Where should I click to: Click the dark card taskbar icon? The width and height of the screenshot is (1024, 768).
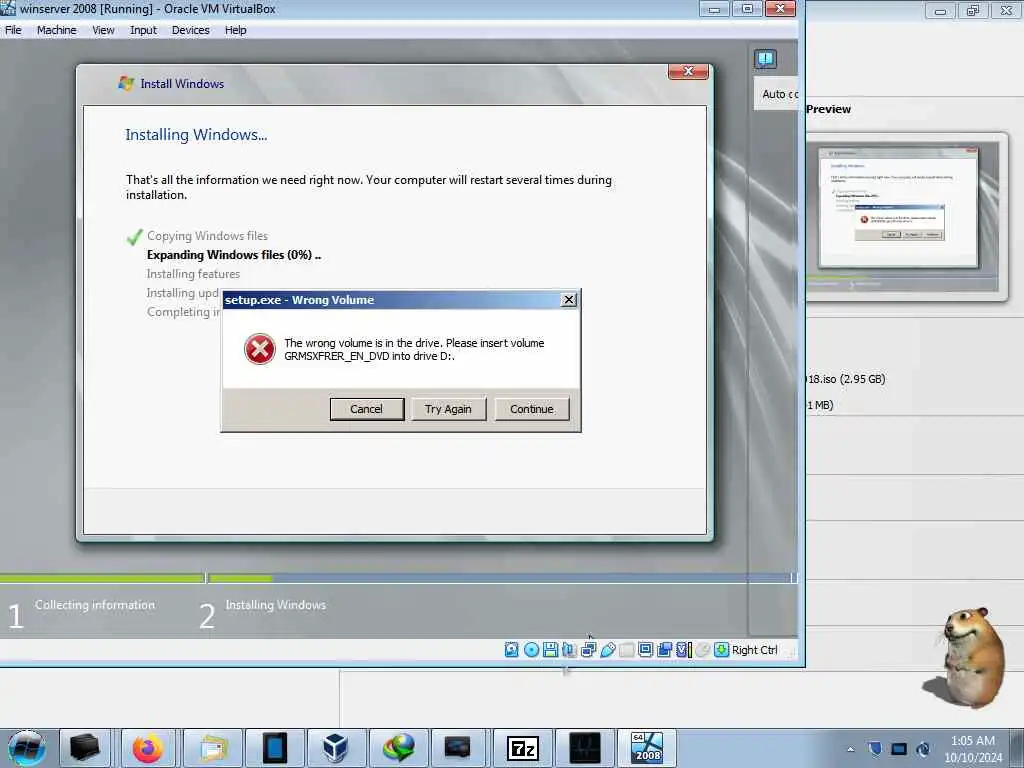(x=457, y=748)
